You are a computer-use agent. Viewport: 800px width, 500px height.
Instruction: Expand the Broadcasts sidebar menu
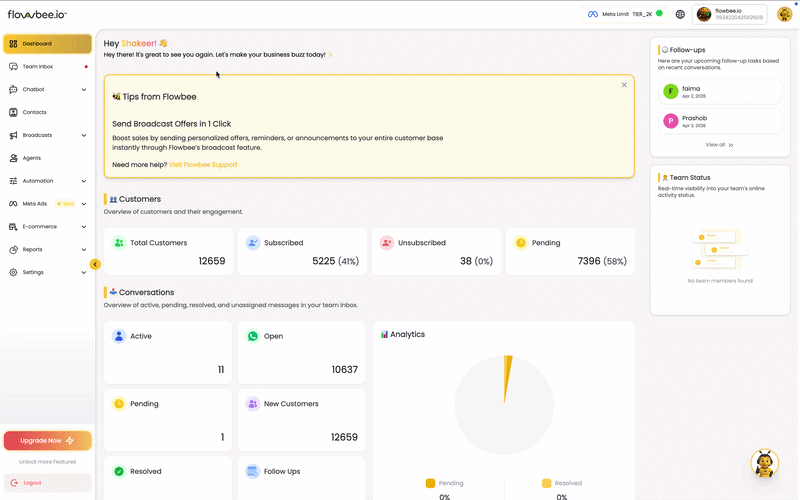click(83, 135)
